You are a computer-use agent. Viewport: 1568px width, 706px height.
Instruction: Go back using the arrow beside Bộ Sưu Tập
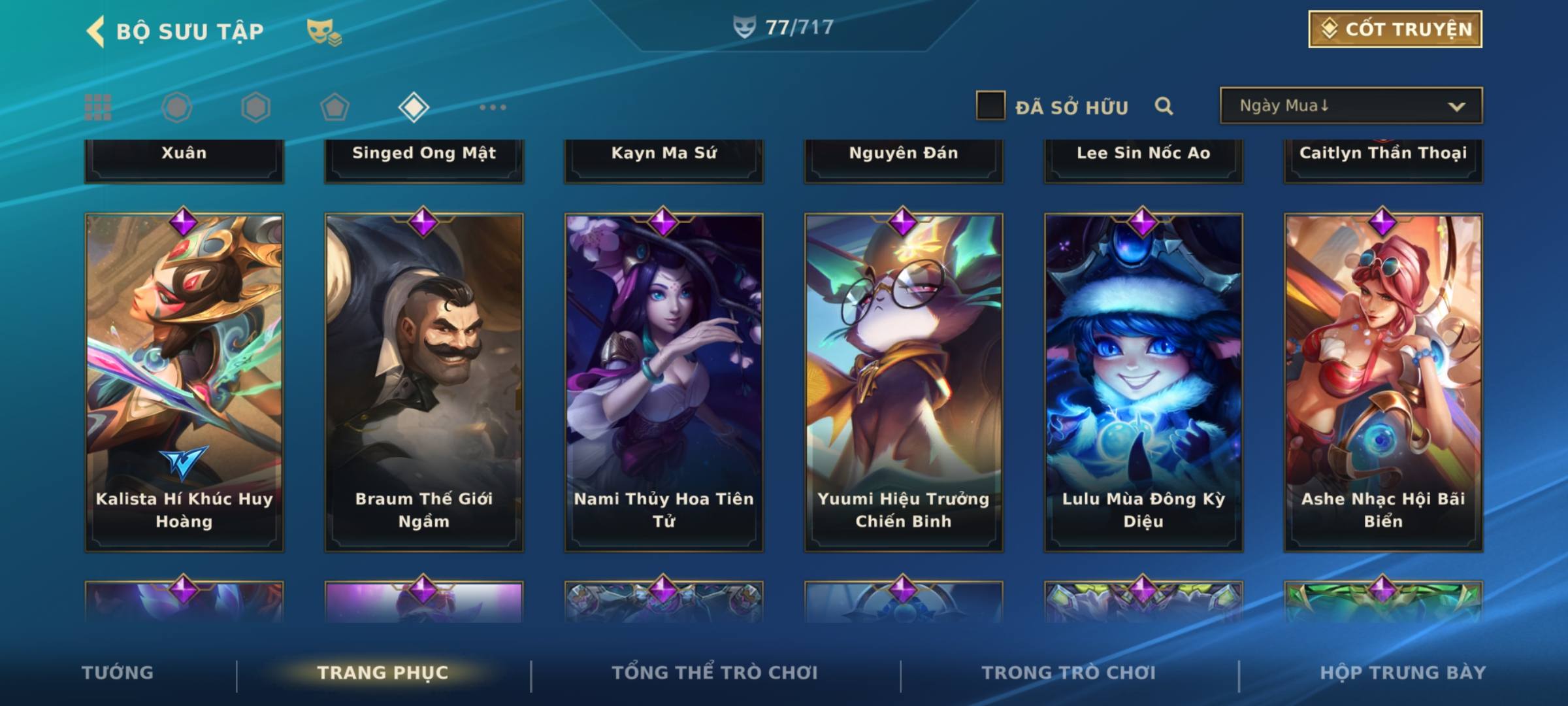tap(96, 31)
